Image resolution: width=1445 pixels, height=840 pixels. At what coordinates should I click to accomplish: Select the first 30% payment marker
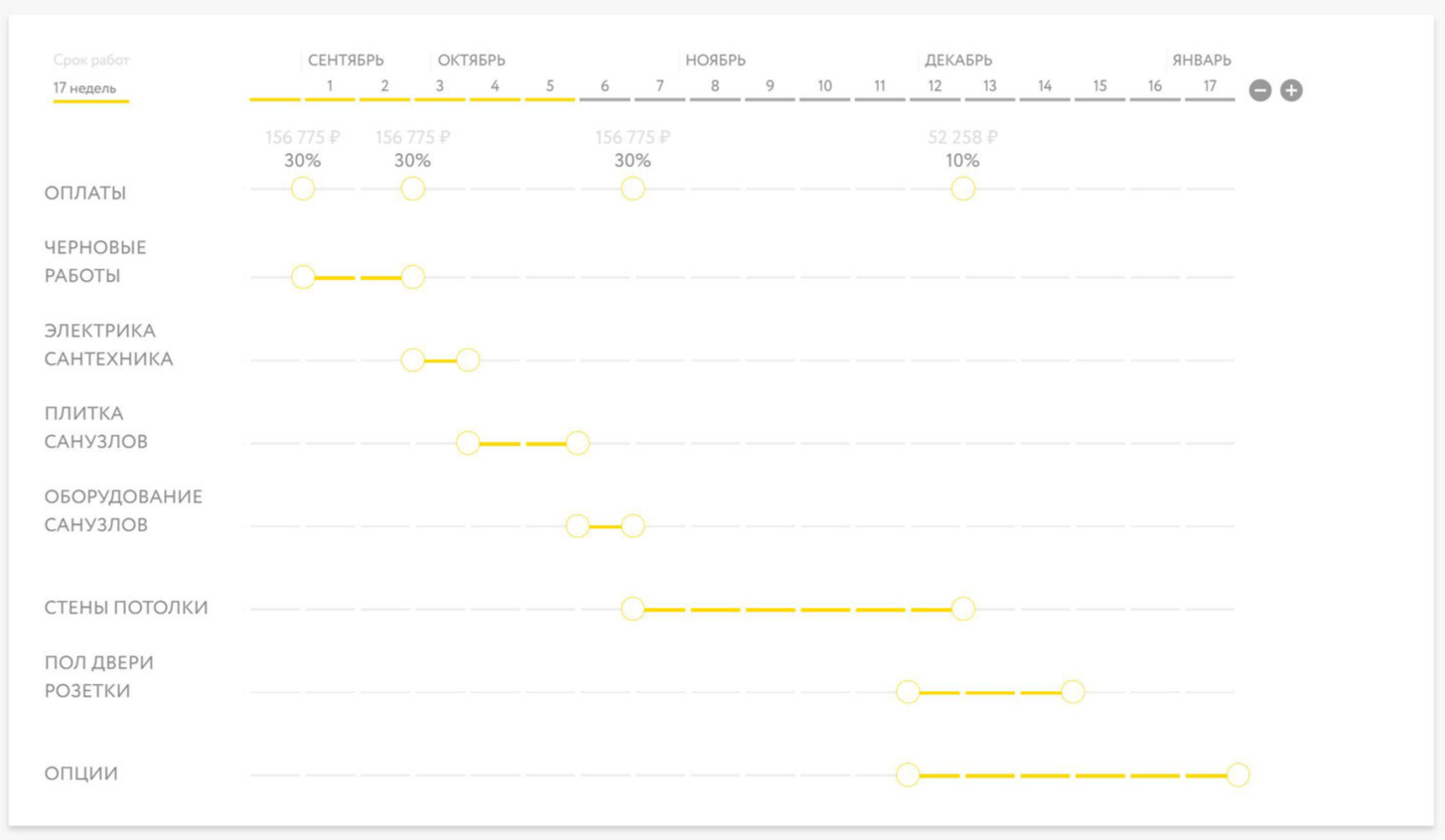(303, 189)
